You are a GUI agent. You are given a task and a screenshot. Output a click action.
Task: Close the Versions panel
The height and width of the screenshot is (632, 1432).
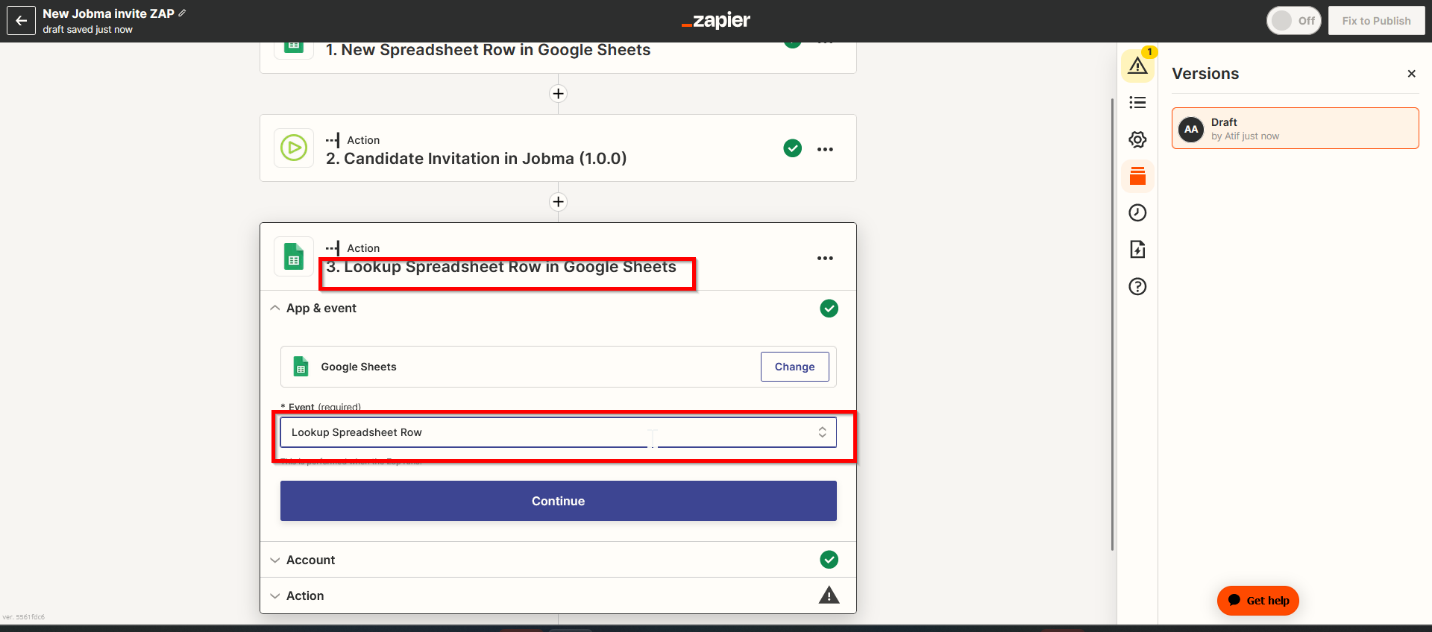(1411, 74)
